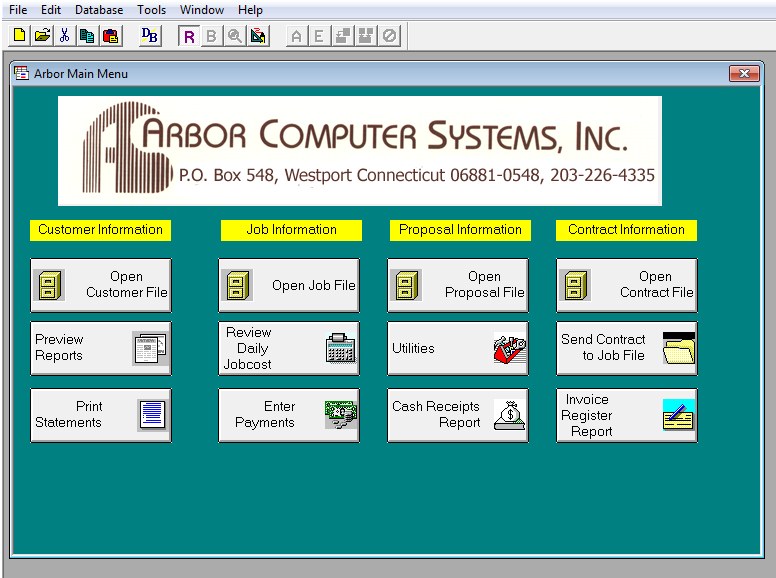
Task: Click the Copy toolbar icon
Action: [87, 36]
